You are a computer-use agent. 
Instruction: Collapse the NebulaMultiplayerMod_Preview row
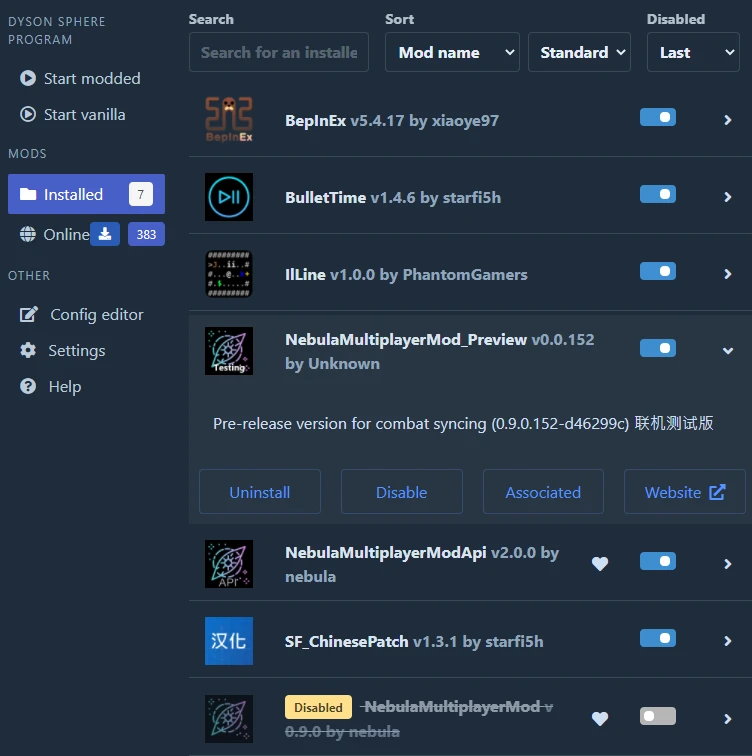point(728,351)
